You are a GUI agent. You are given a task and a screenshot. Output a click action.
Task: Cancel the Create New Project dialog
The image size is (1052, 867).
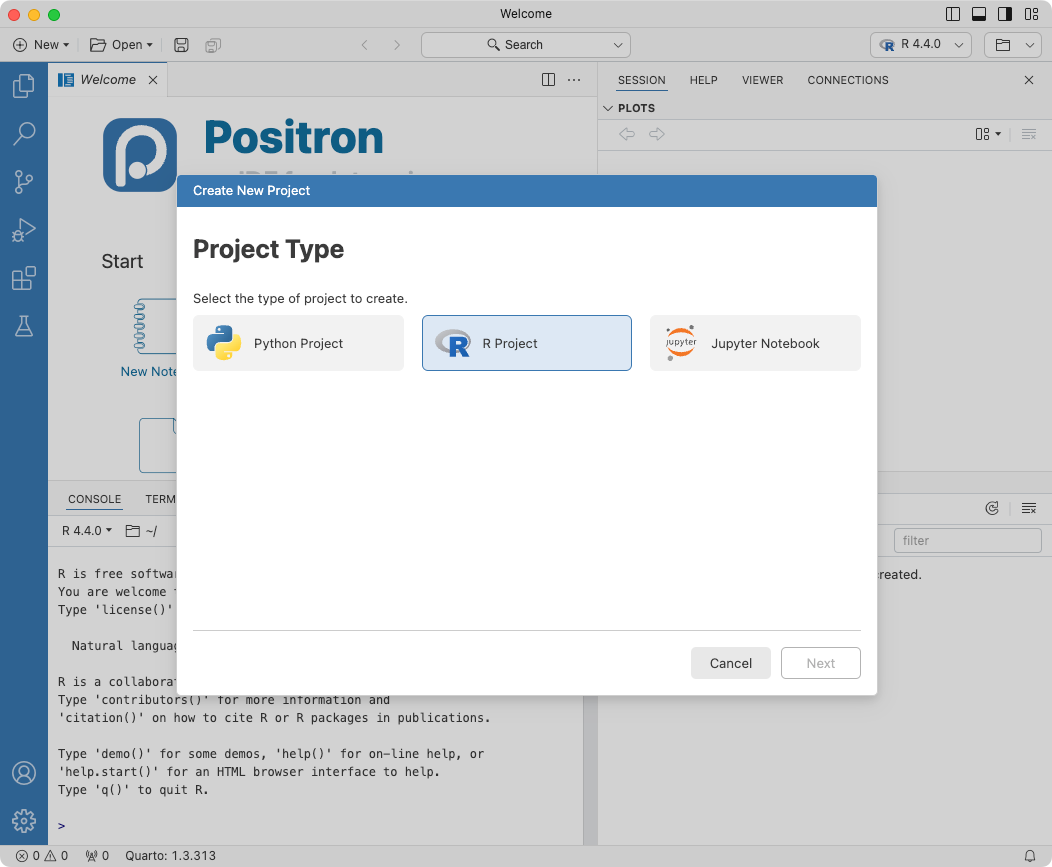pos(730,663)
